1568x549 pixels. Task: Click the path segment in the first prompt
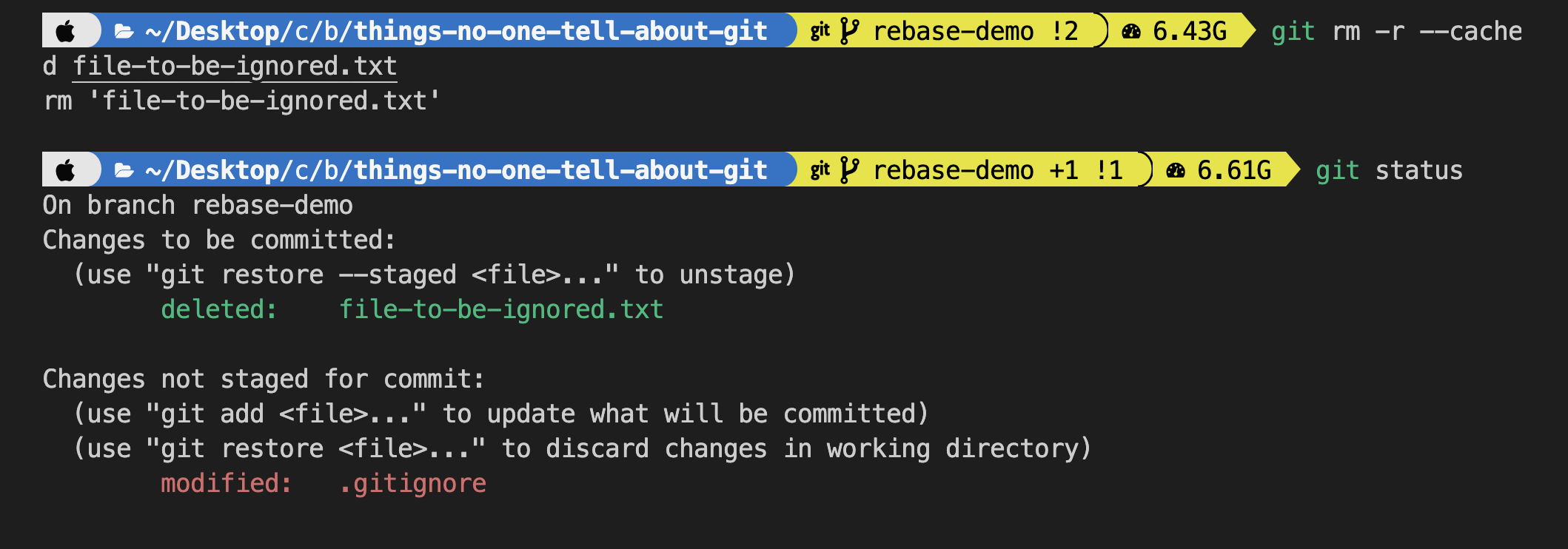(456, 31)
